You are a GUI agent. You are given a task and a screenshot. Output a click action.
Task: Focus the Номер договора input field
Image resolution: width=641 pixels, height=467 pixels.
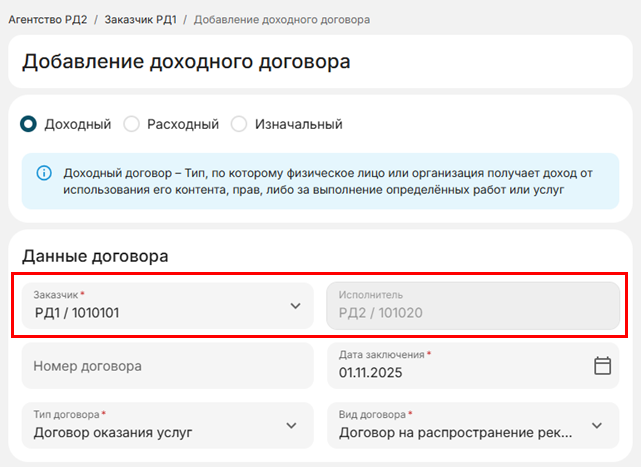coord(166,366)
